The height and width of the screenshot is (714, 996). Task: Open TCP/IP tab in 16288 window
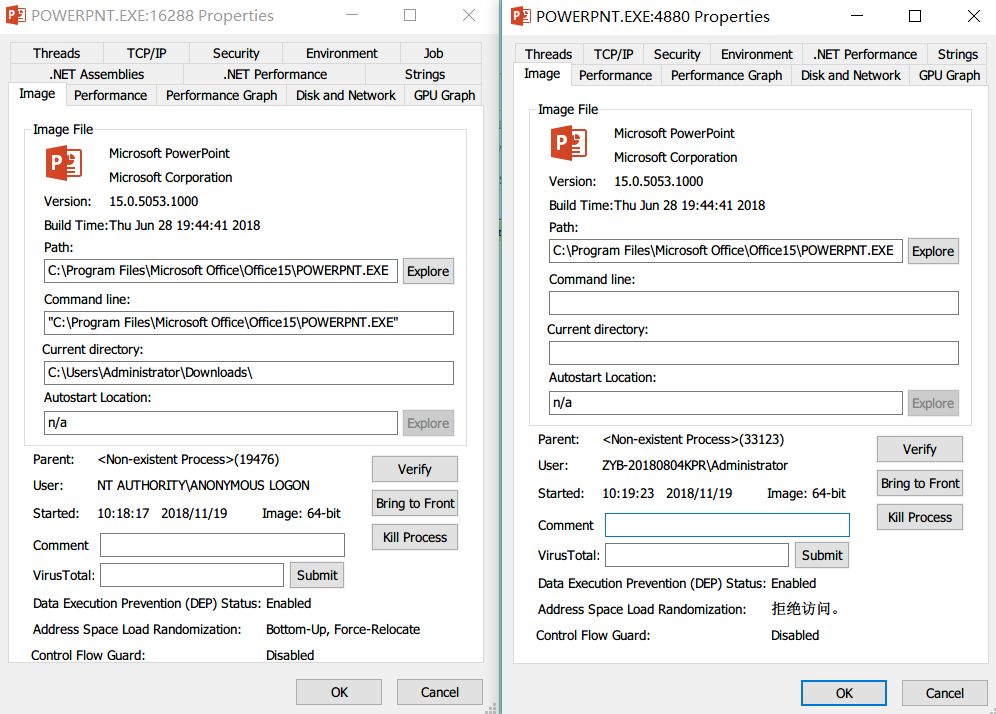(146, 53)
